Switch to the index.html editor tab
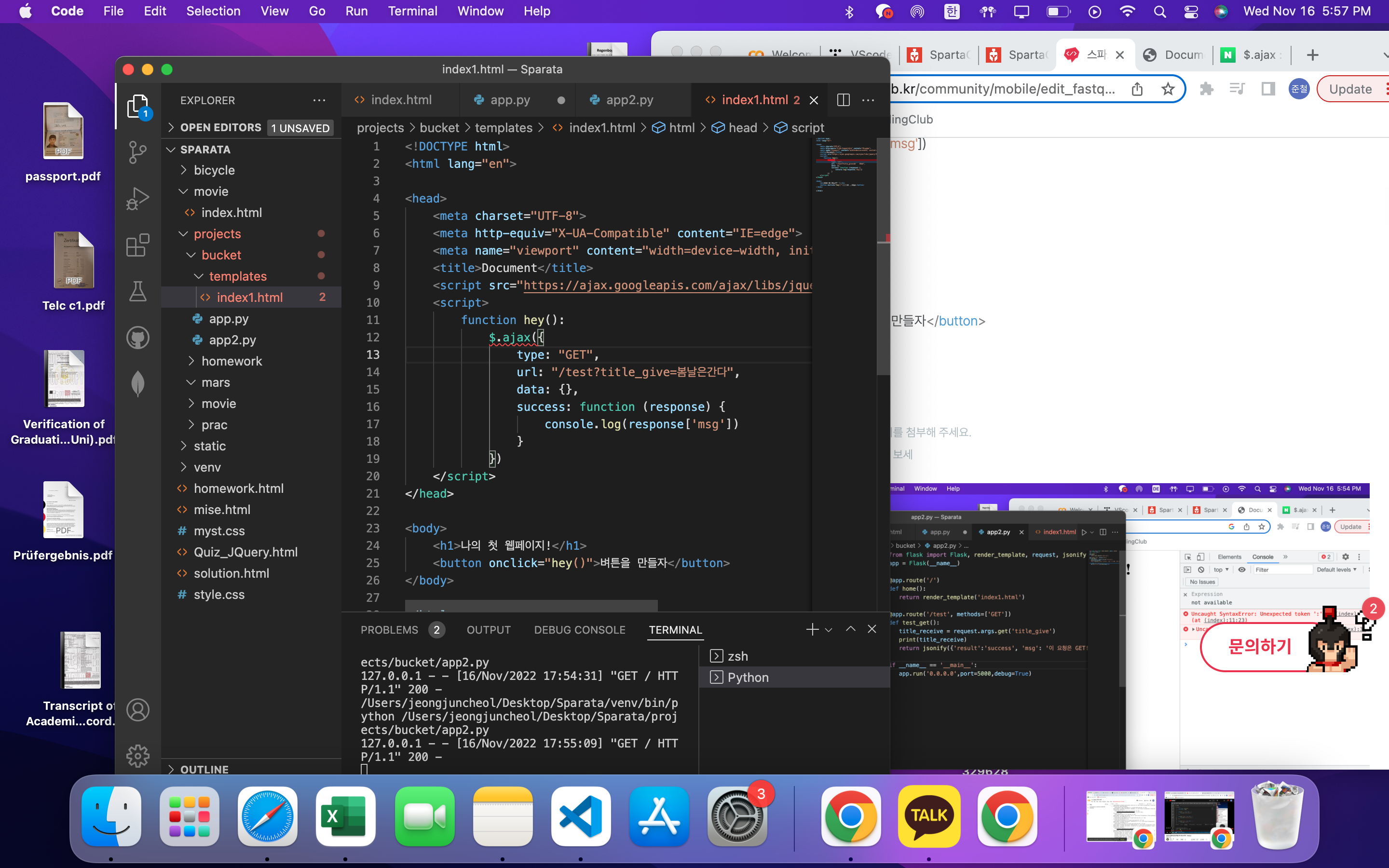Screen dimensions: 1389x868 tap(401, 100)
